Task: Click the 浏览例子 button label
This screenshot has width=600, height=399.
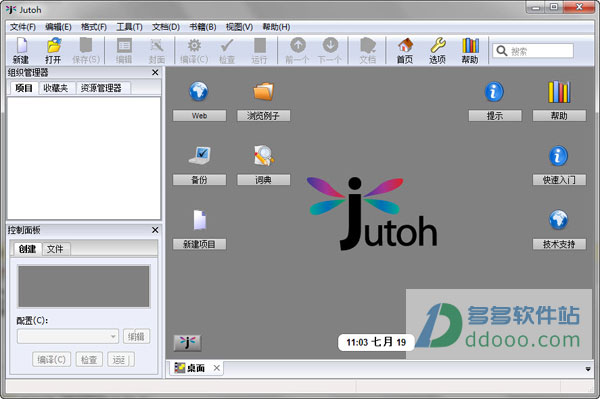Action: [x=264, y=116]
